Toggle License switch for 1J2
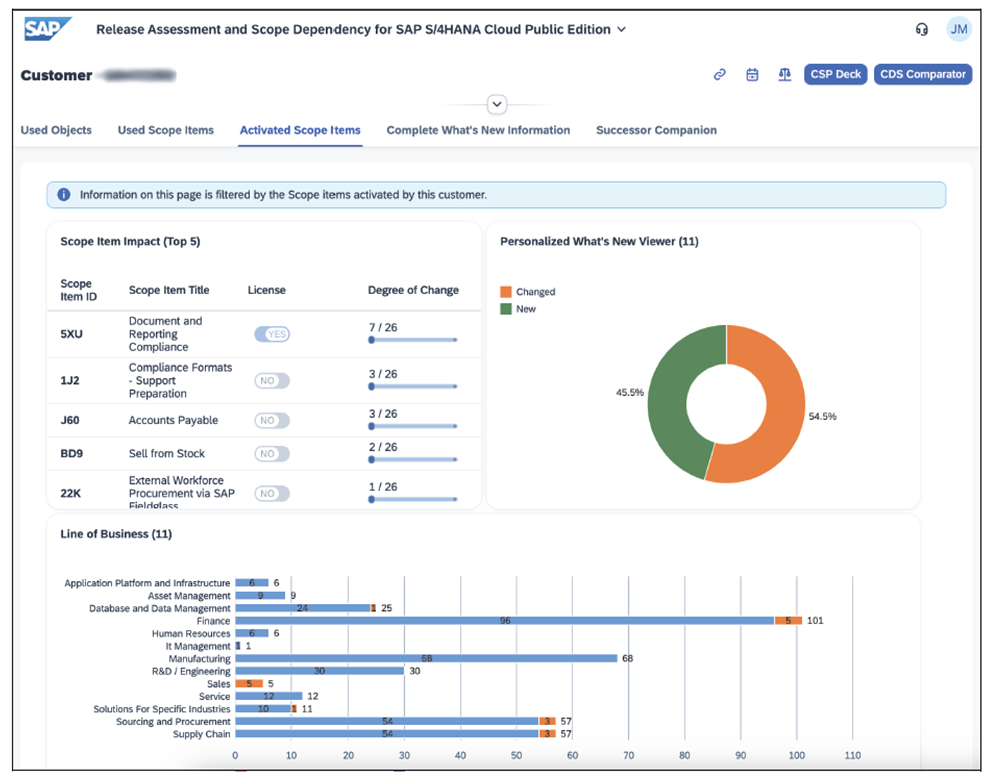 click(x=272, y=381)
